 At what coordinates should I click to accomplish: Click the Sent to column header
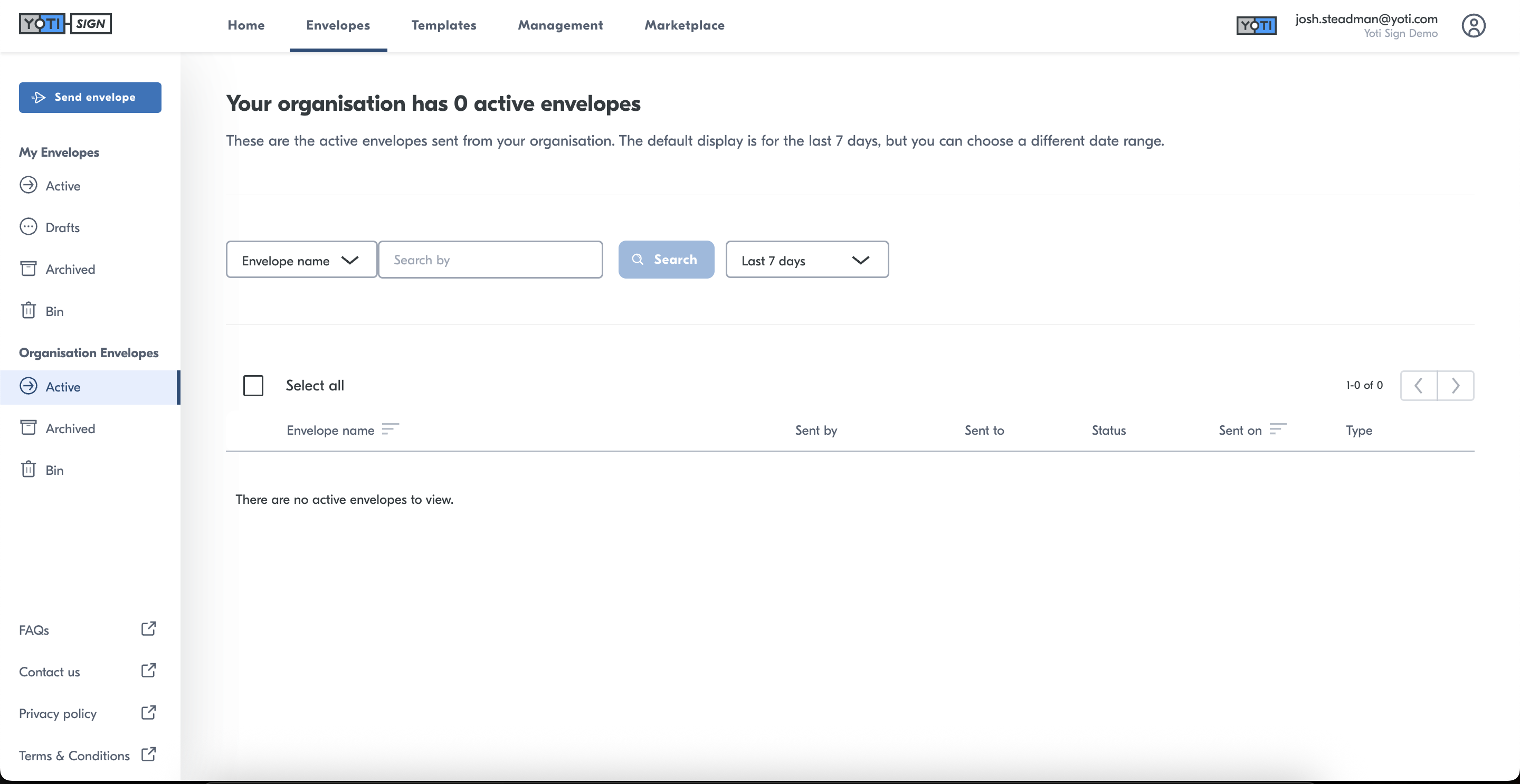point(984,430)
